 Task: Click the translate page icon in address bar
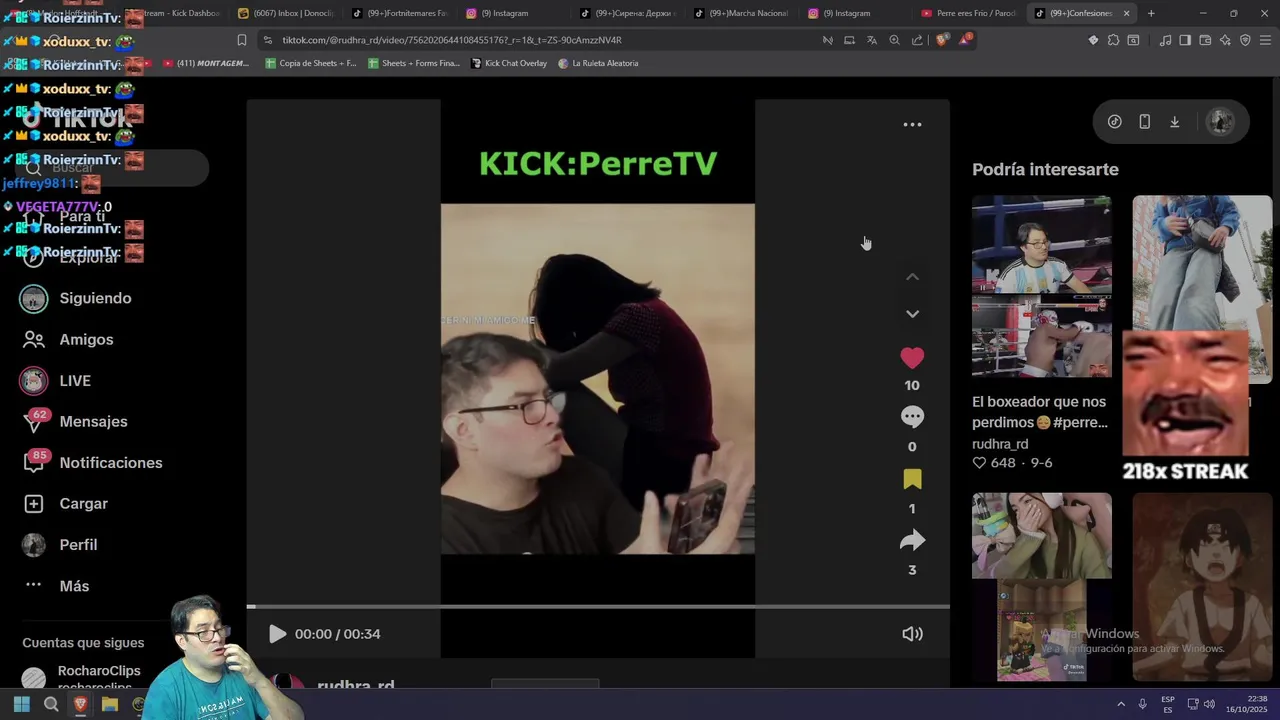tap(872, 40)
